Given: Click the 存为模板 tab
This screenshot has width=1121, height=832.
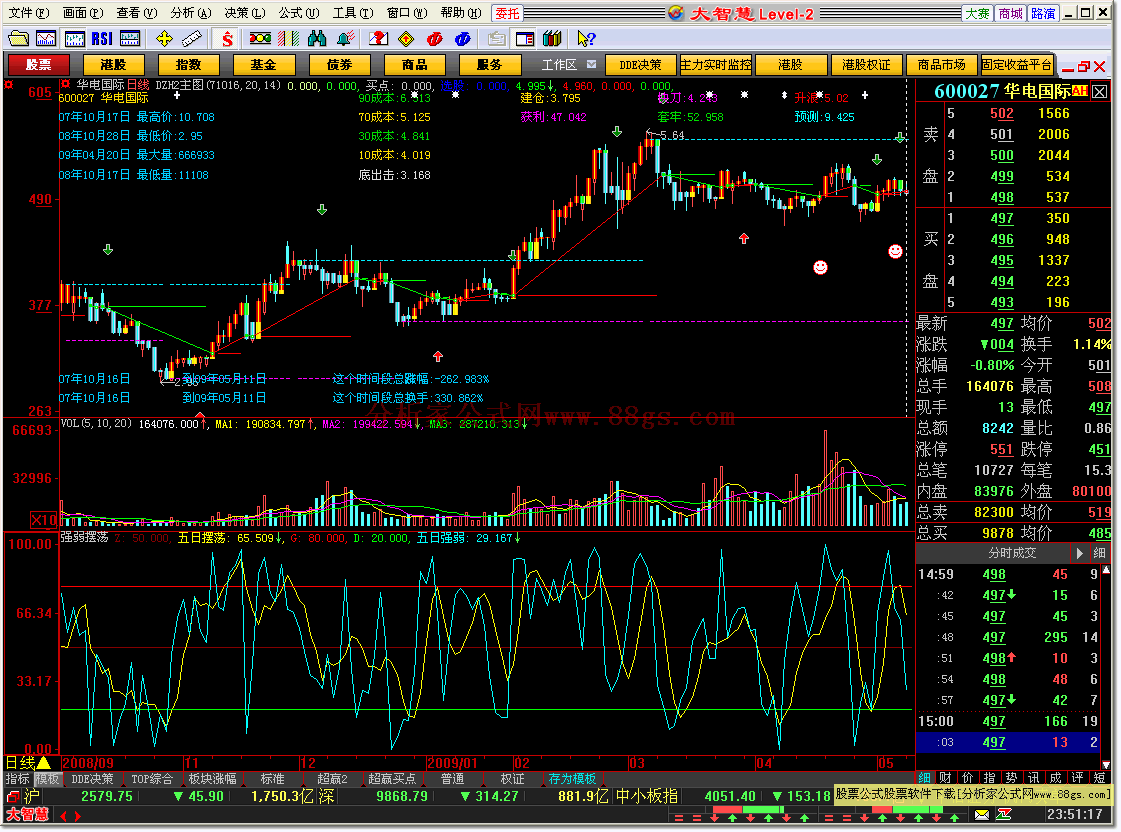Looking at the screenshot, I should (573, 778).
